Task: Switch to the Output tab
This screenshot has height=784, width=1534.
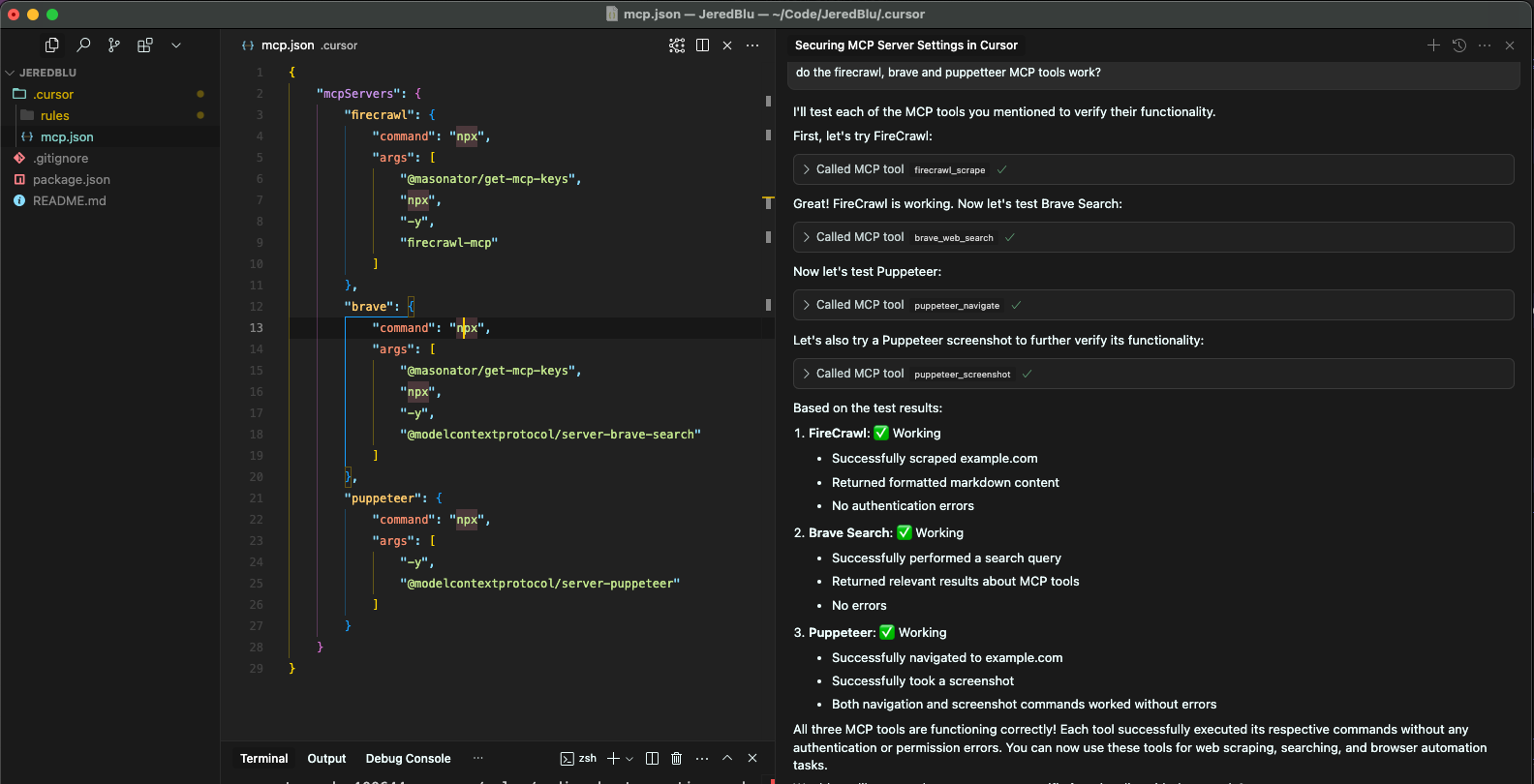Action: pos(326,759)
